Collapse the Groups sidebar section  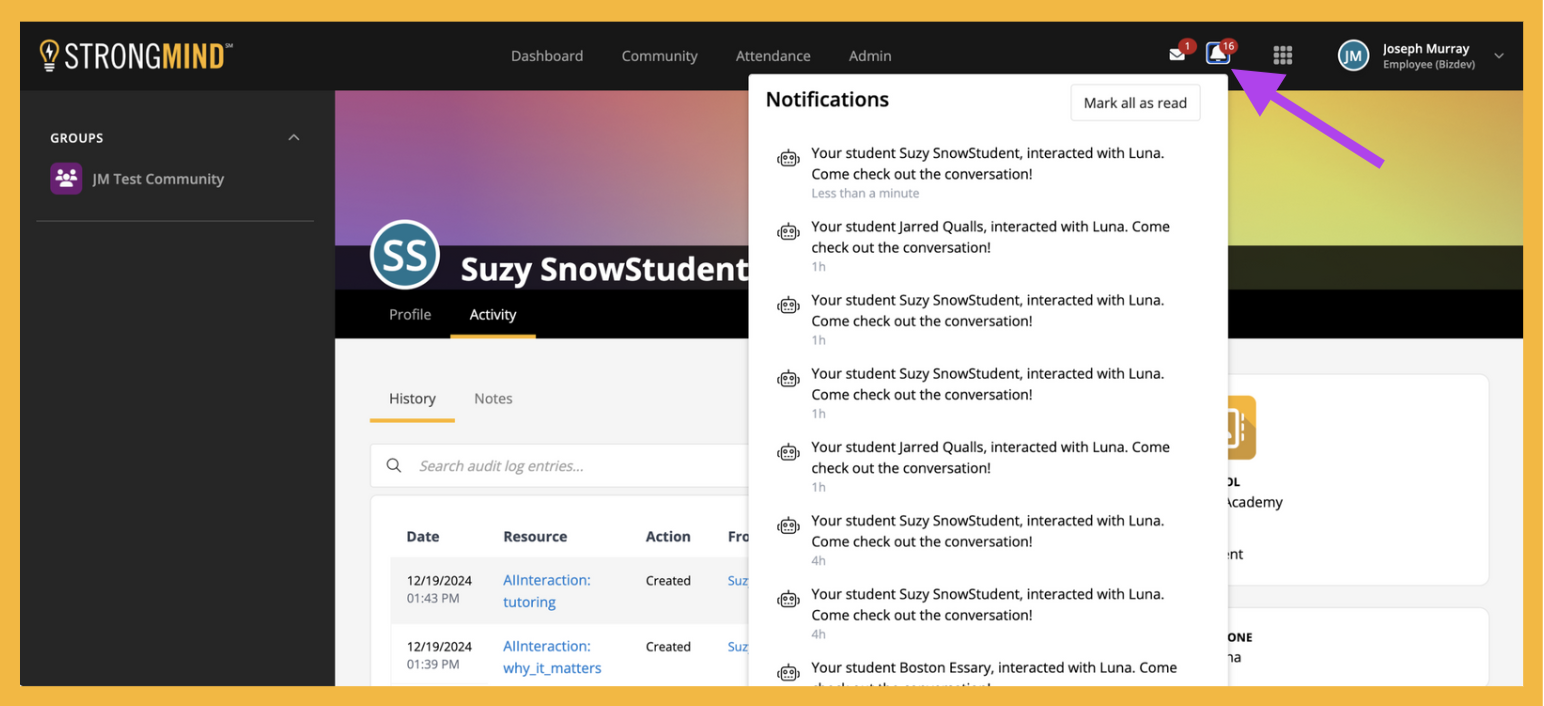pos(293,137)
